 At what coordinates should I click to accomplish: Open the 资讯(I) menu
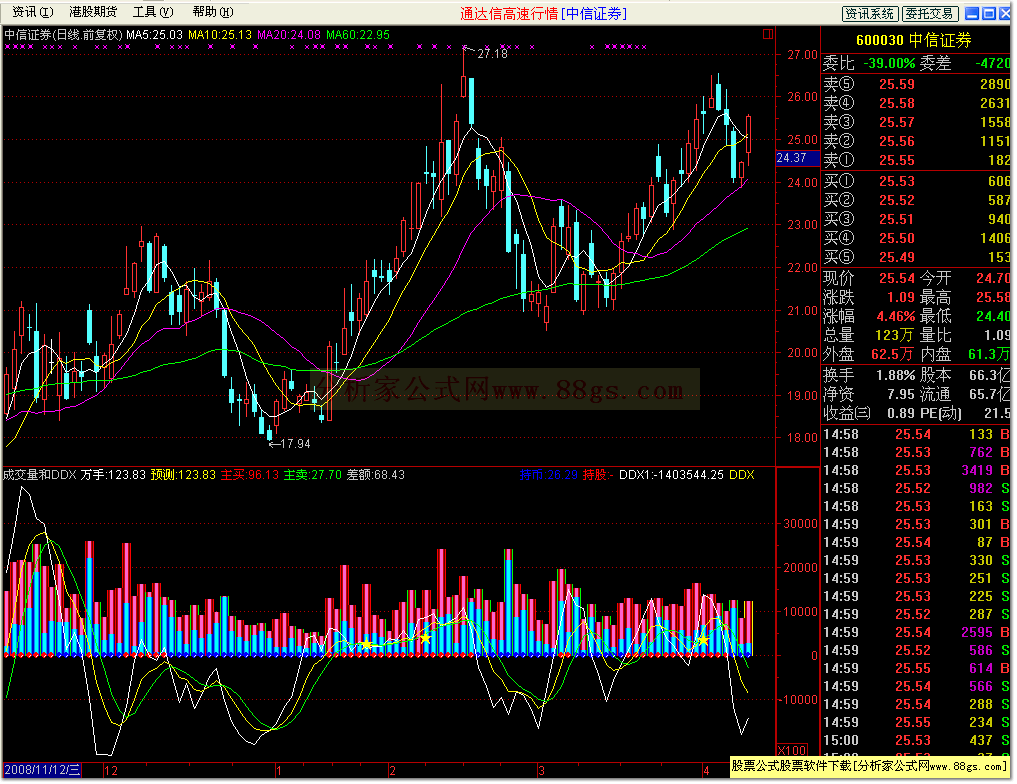(33, 12)
